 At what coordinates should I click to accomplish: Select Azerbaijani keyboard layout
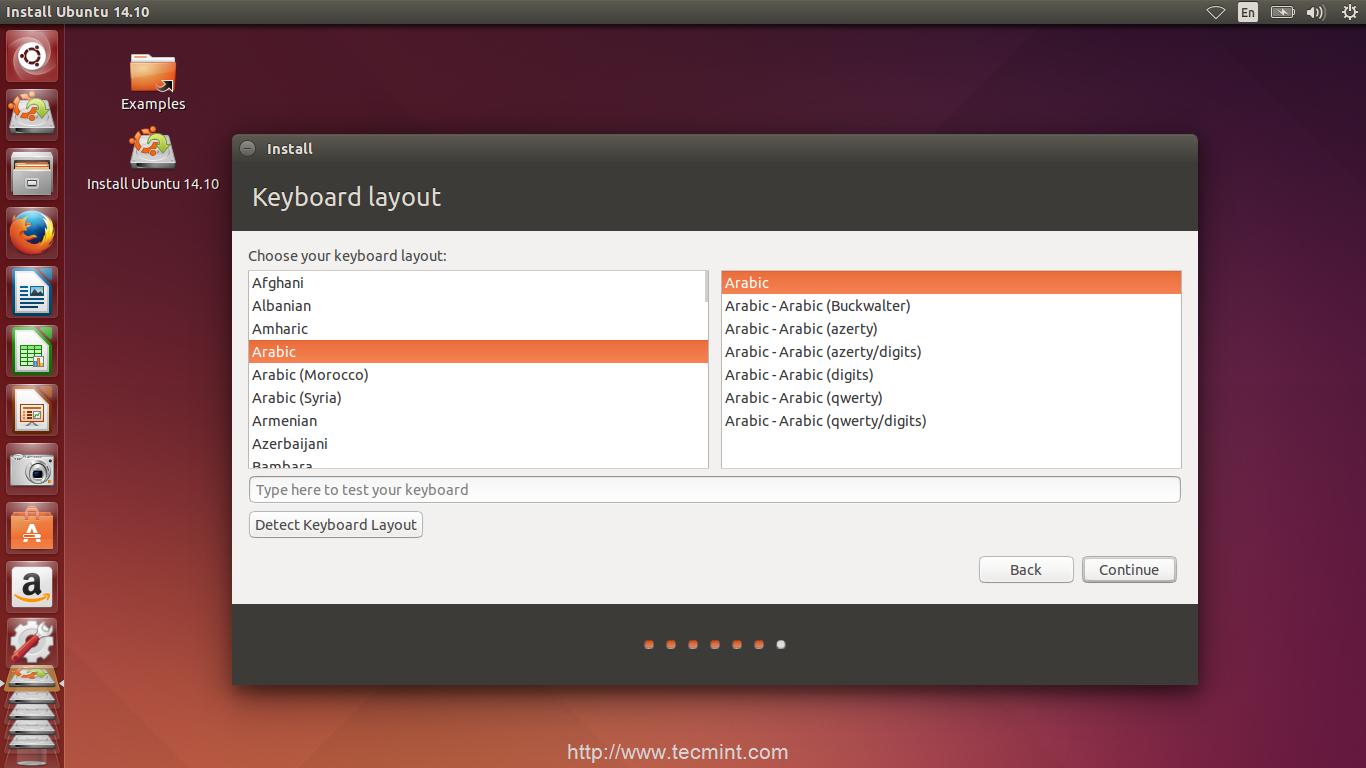[x=478, y=444]
